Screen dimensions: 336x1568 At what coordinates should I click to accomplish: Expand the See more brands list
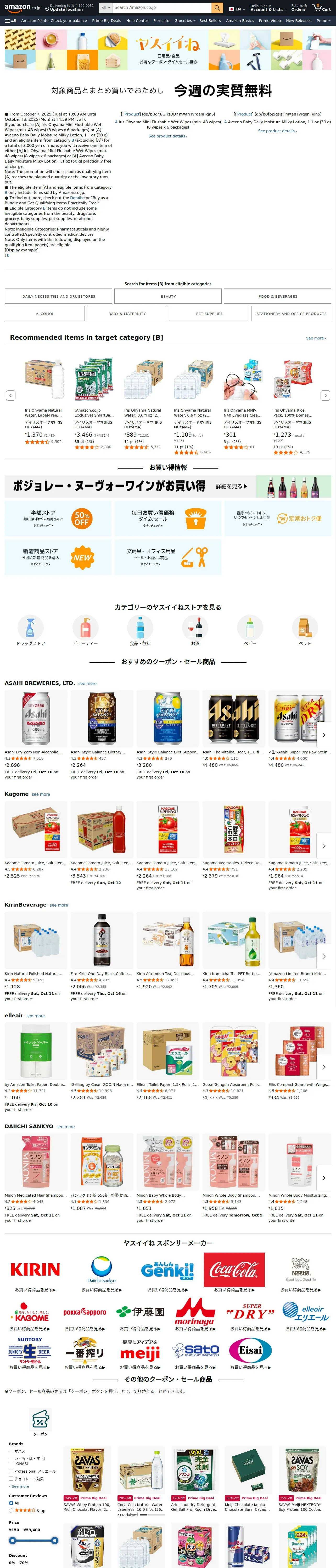20,1486
